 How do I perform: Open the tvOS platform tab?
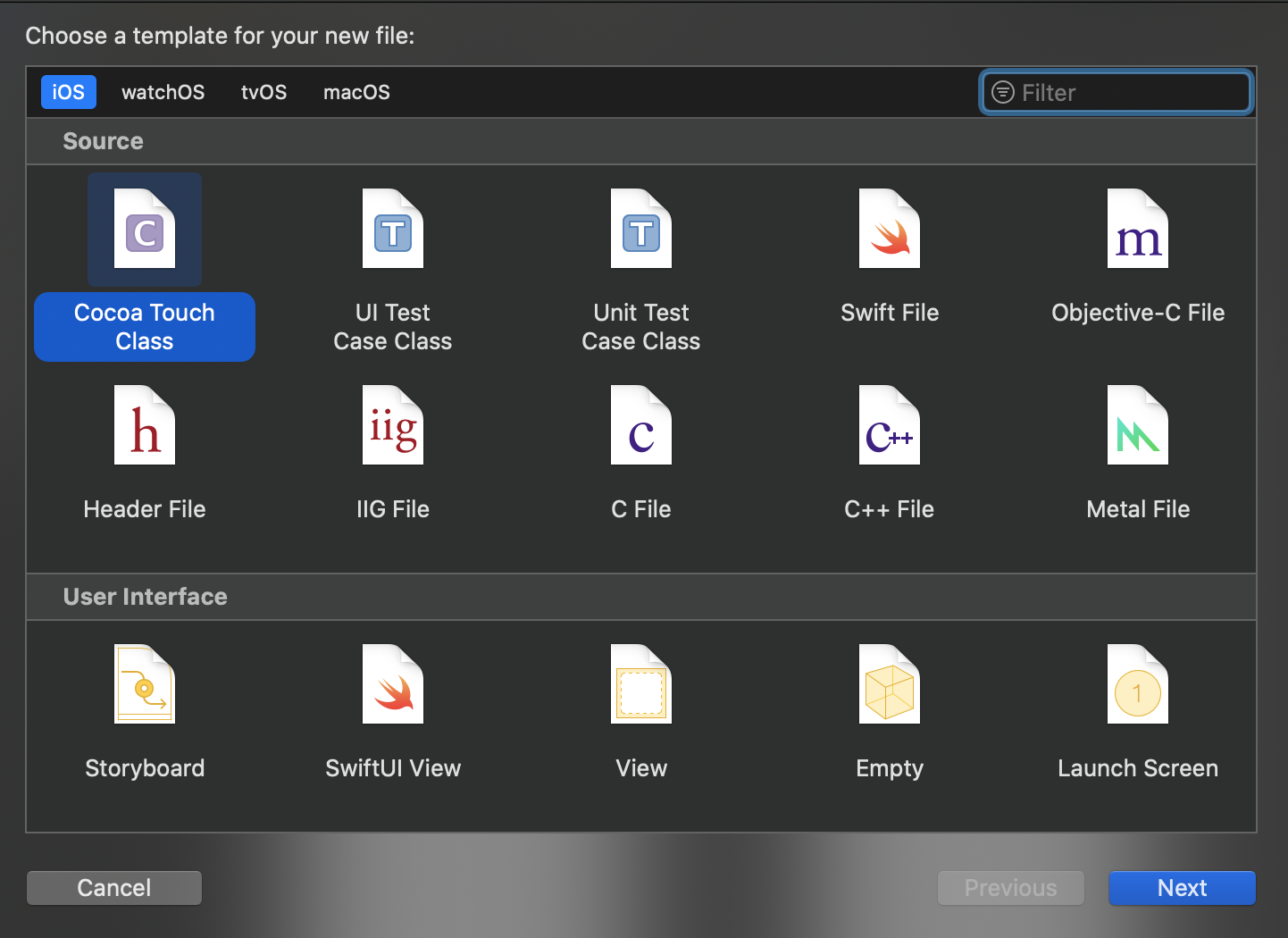tap(264, 92)
